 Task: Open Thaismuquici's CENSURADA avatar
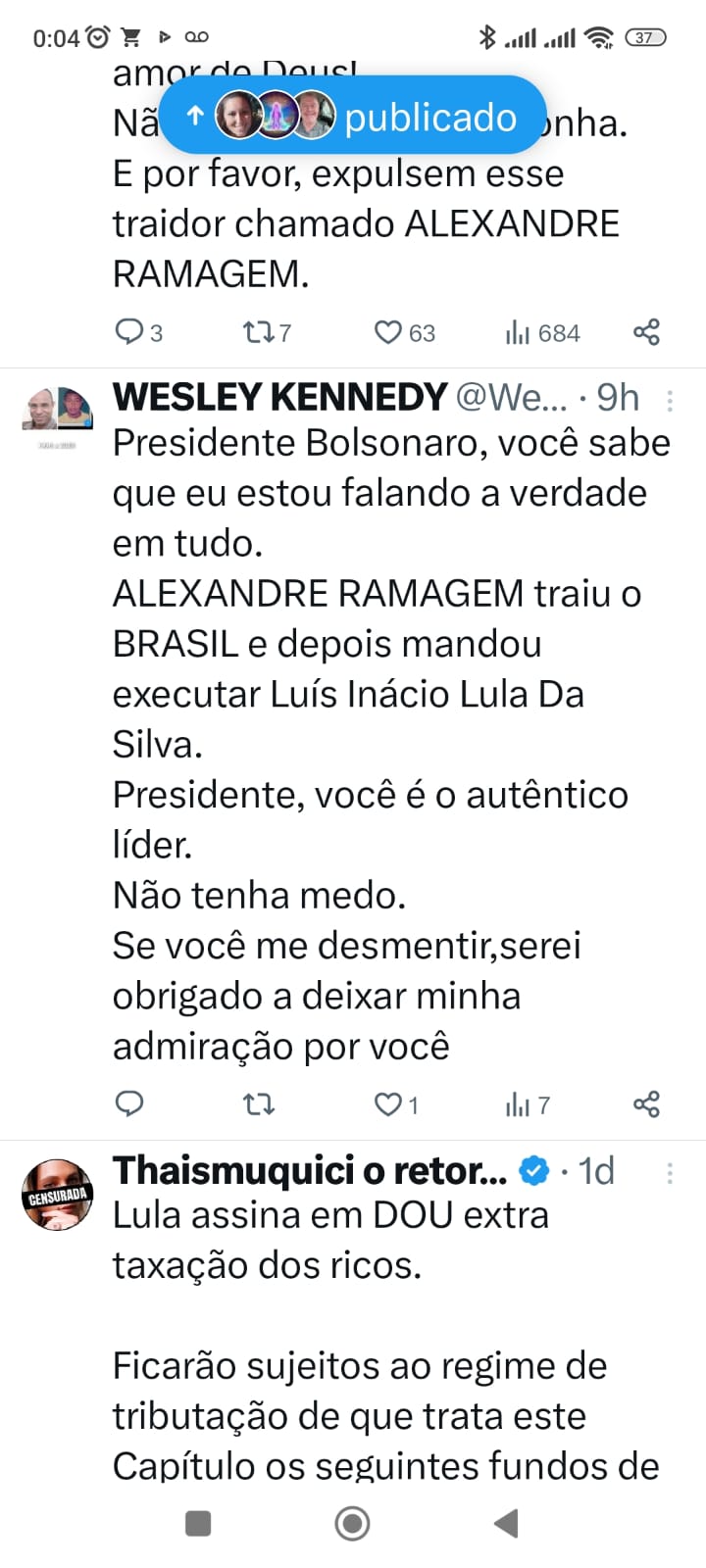coord(58,1195)
